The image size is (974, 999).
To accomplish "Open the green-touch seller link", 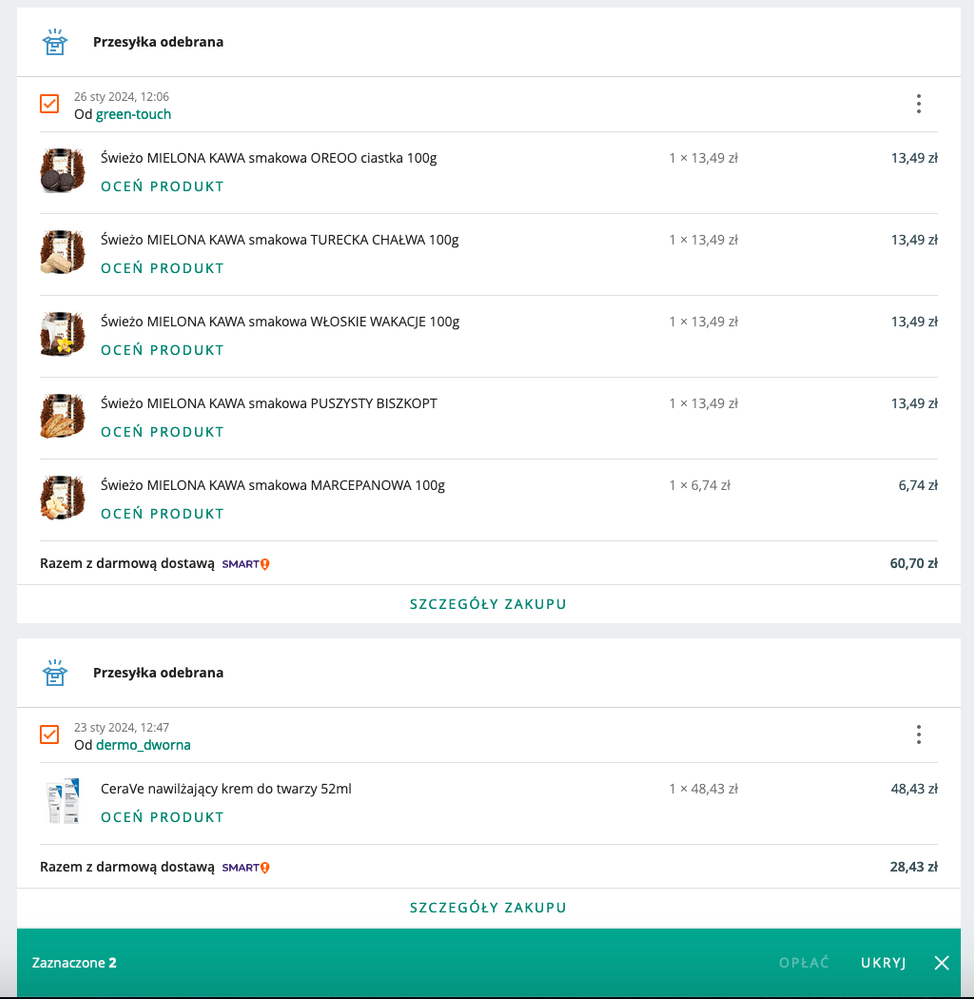I will click(x=133, y=114).
